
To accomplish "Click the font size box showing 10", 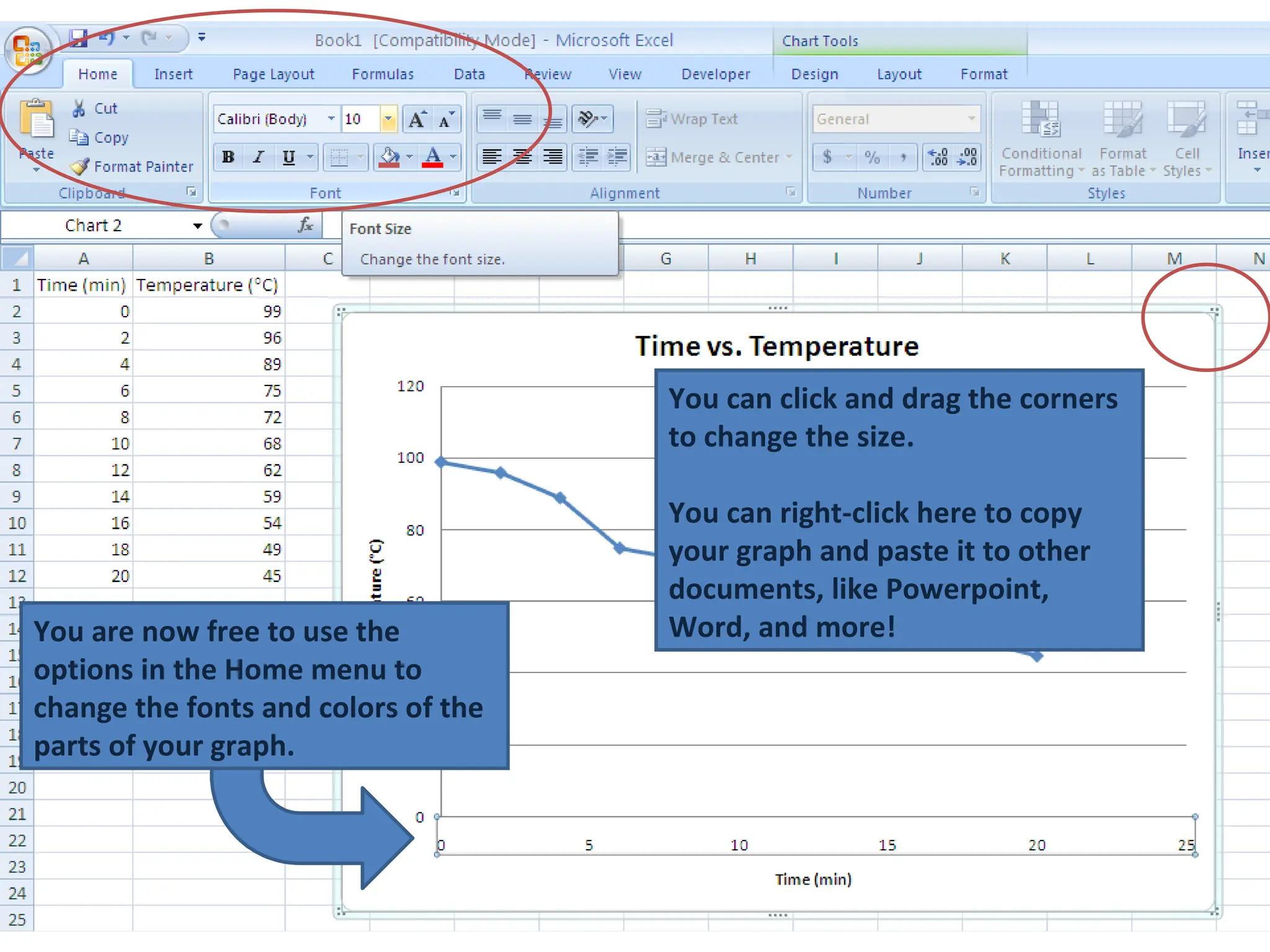I will (361, 119).
